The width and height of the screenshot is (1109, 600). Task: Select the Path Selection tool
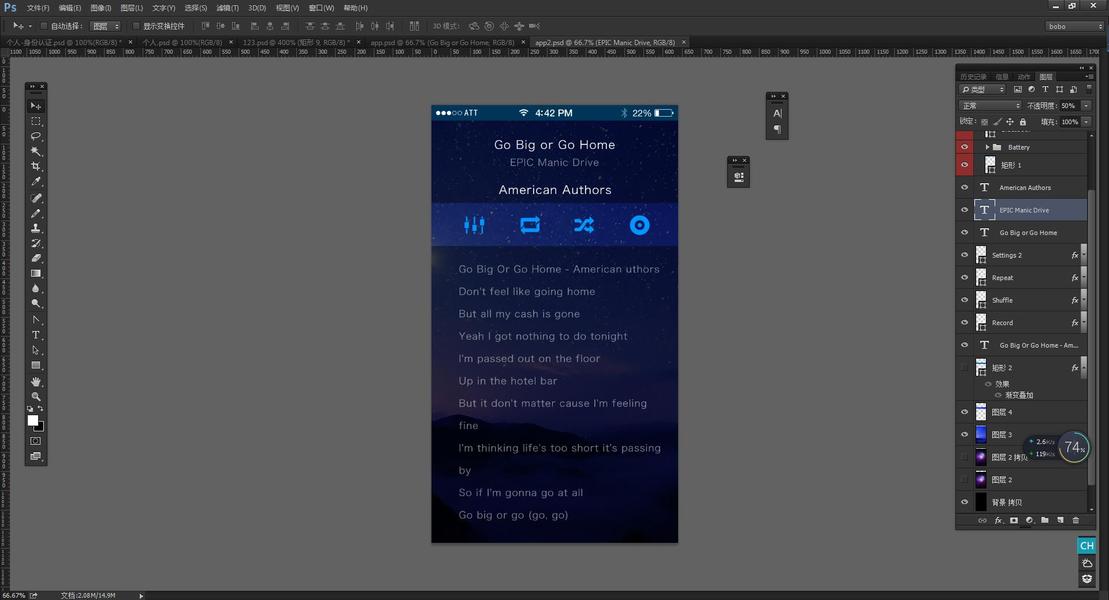pos(35,350)
